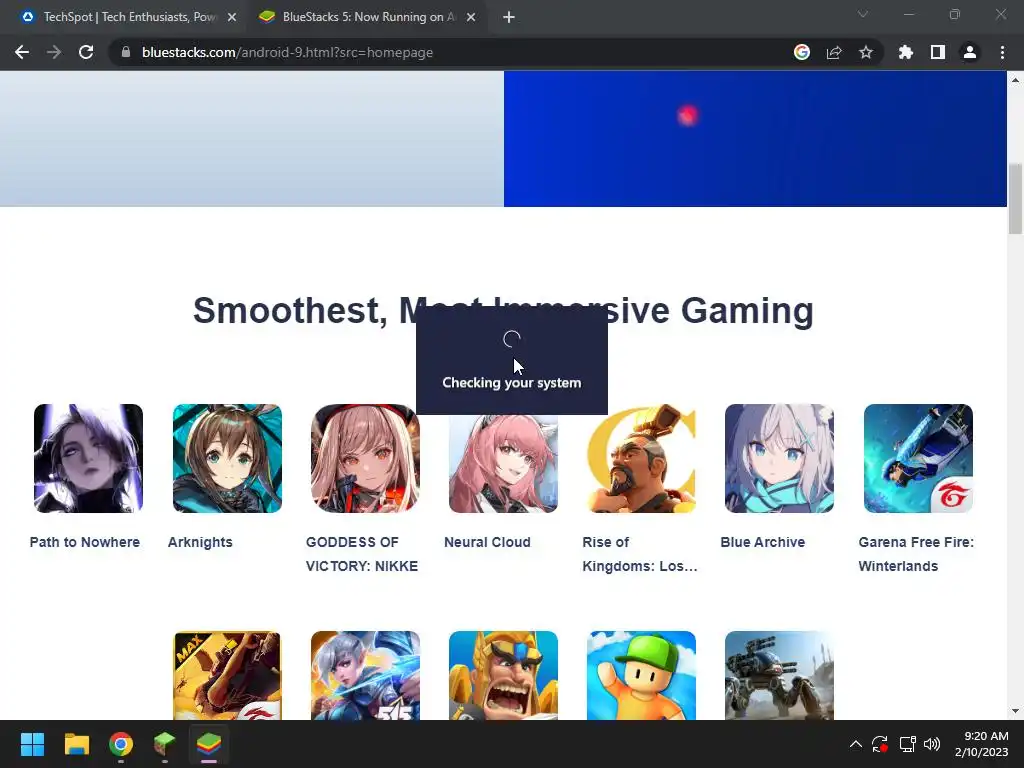The image size is (1024, 768).
Task: Click the Path to Nowhere title
Action: (x=85, y=542)
